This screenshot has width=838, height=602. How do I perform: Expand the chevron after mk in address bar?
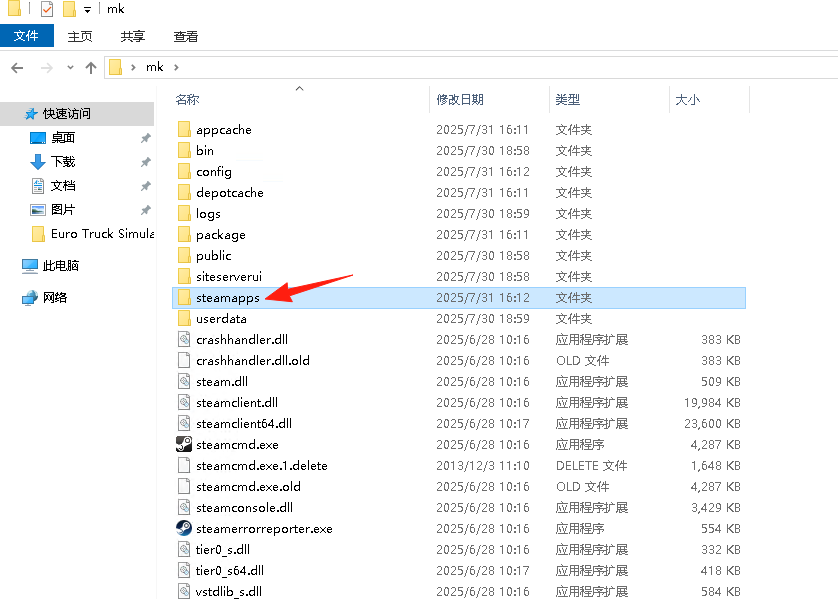176,67
